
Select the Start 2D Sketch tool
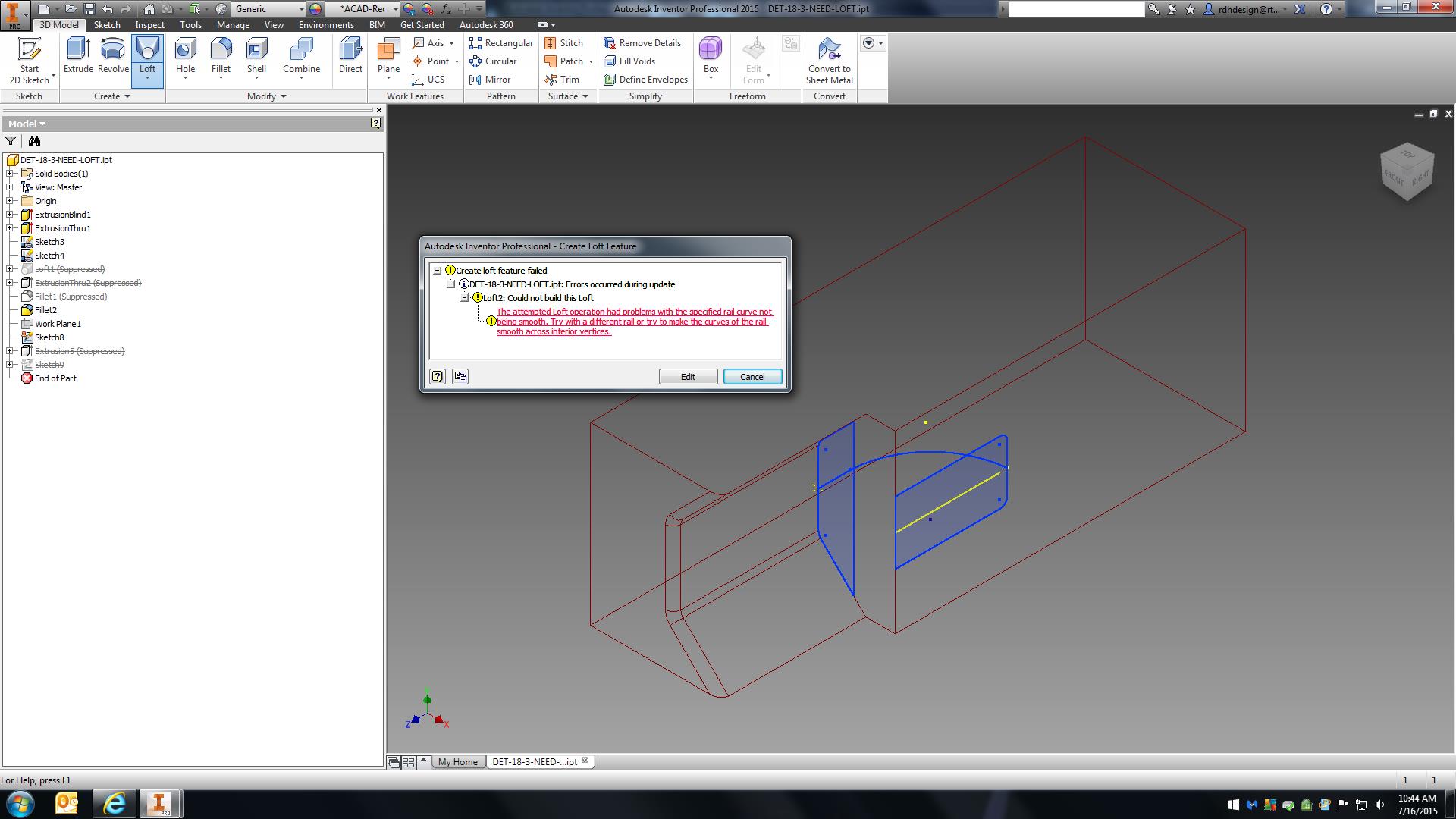(x=30, y=61)
